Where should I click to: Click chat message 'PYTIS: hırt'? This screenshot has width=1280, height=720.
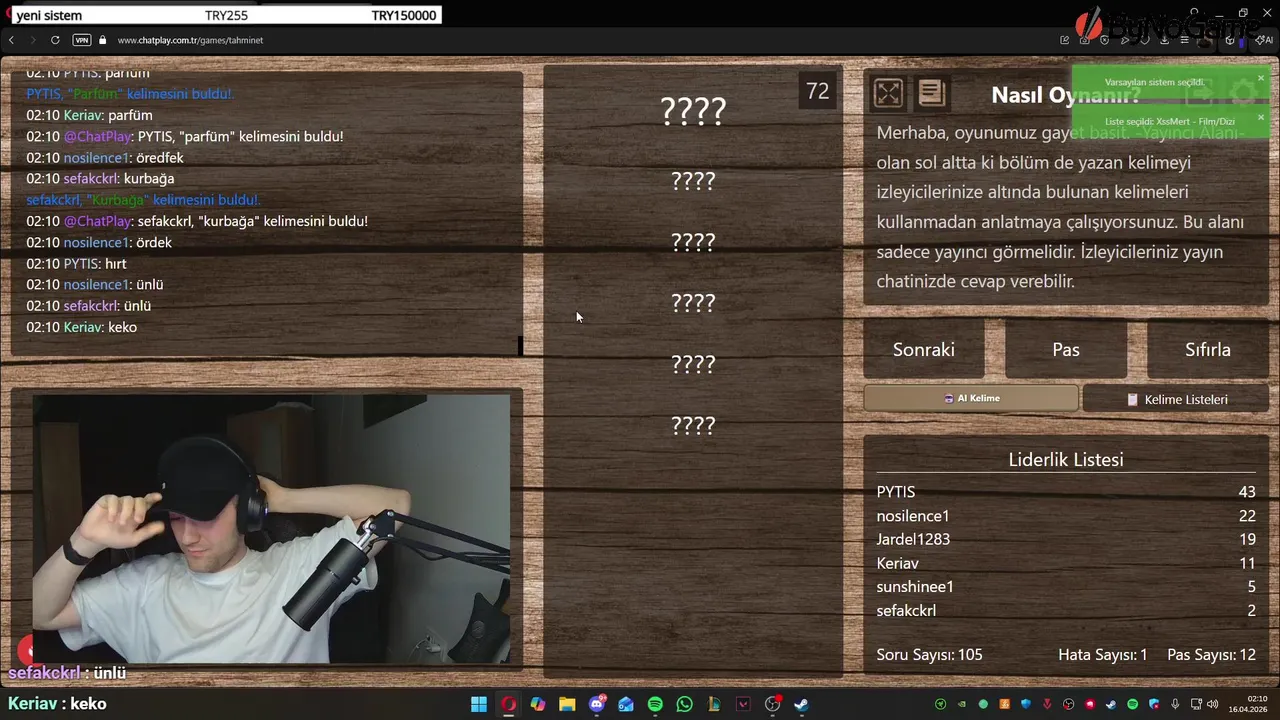77,264
